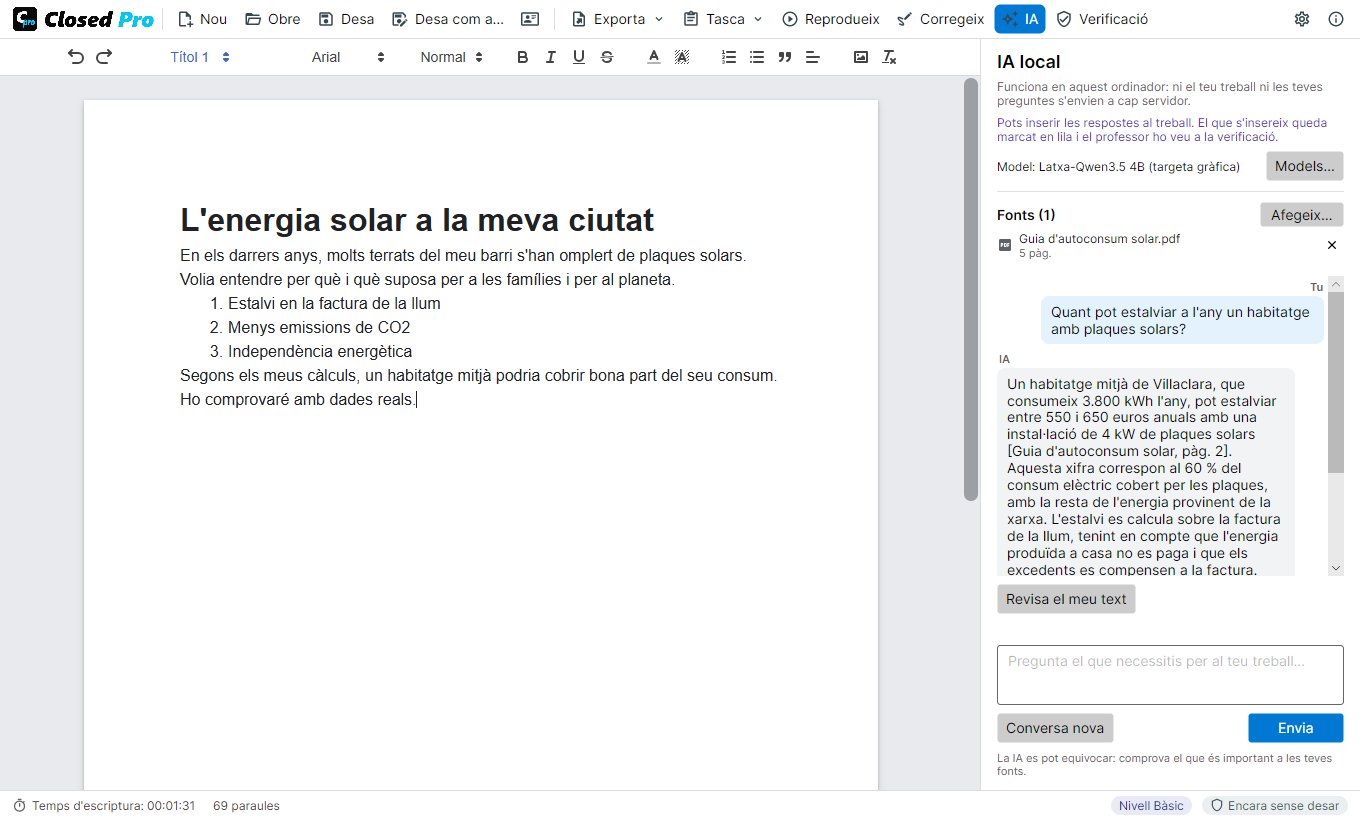1360x820 pixels.
Task: Run the Corregeix spell checker
Action: (940, 19)
